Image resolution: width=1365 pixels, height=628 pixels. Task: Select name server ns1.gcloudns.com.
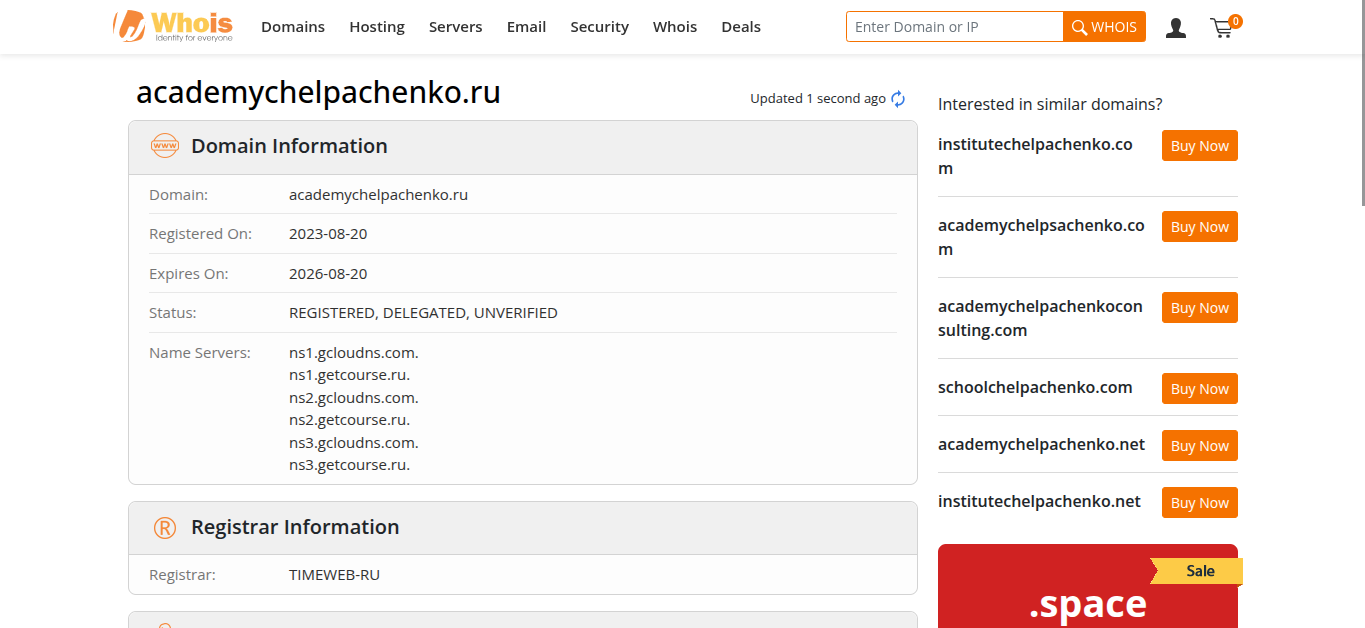coord(354,353)
